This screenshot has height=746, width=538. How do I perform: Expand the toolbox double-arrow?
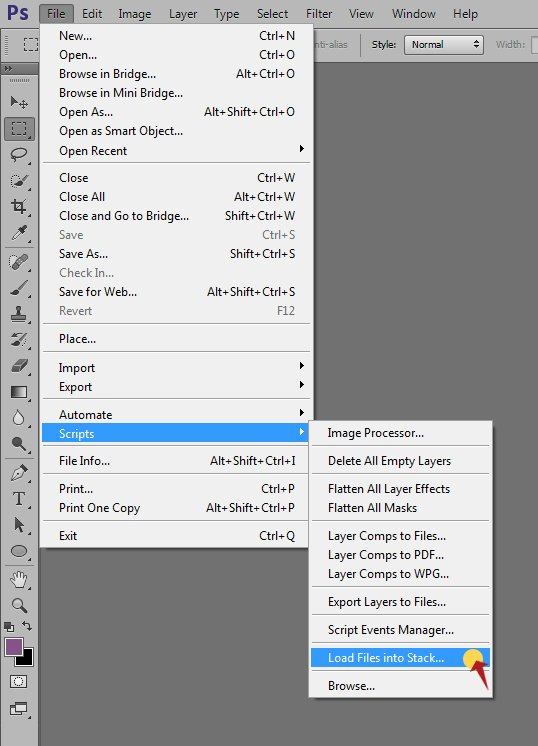pos(8,69)
